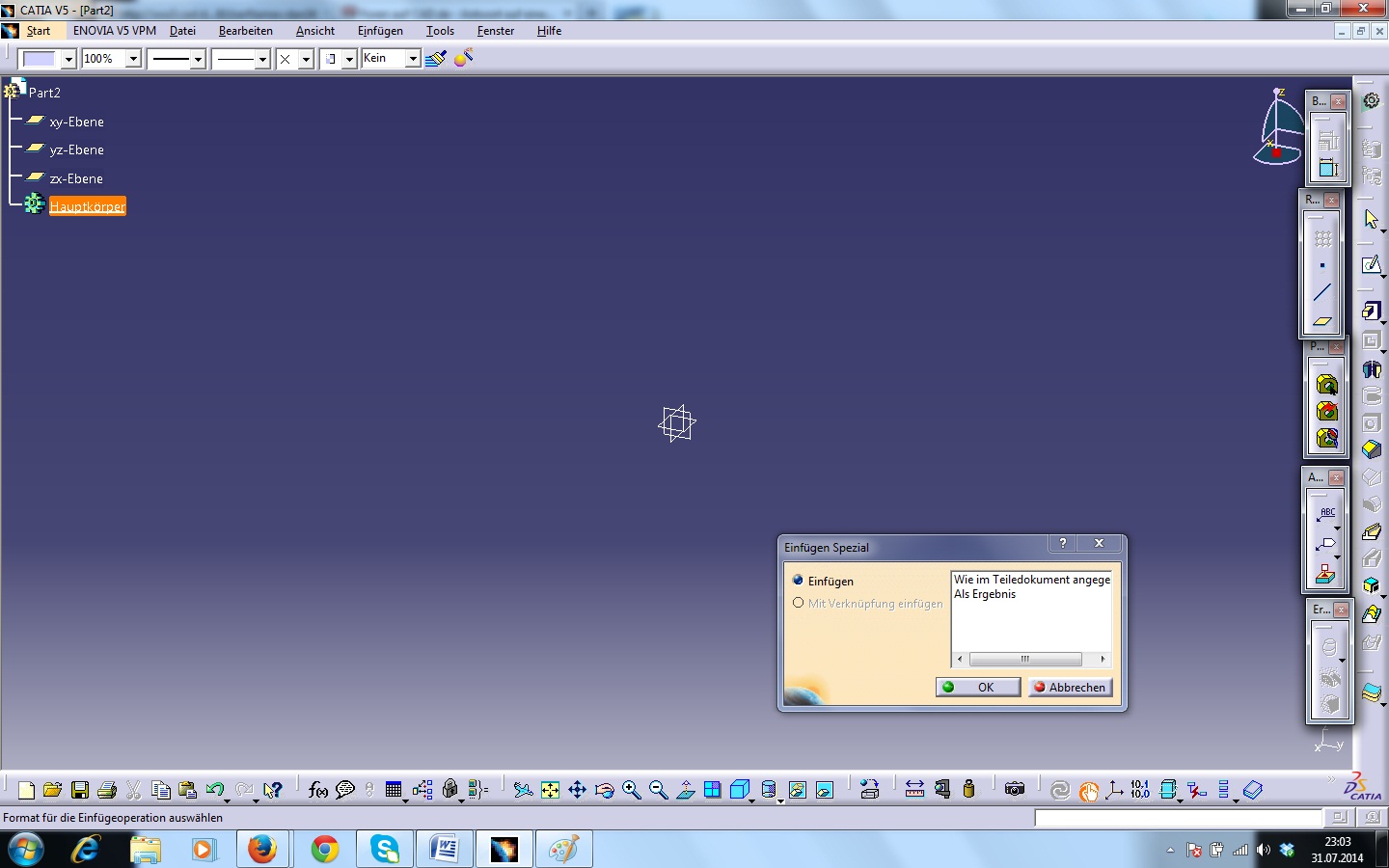
Task: Fit all in view
Action: [550, 790]
